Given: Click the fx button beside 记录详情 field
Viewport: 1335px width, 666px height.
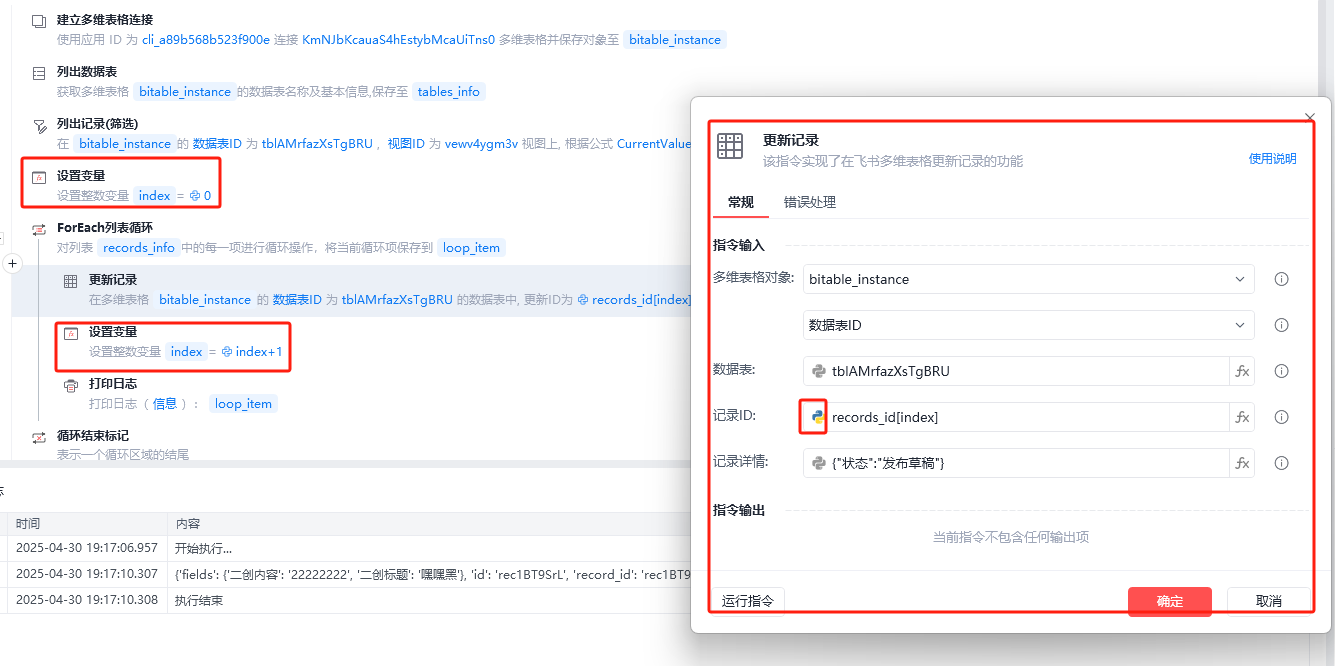Looking at the screenshot, I should pos(1242,463).
